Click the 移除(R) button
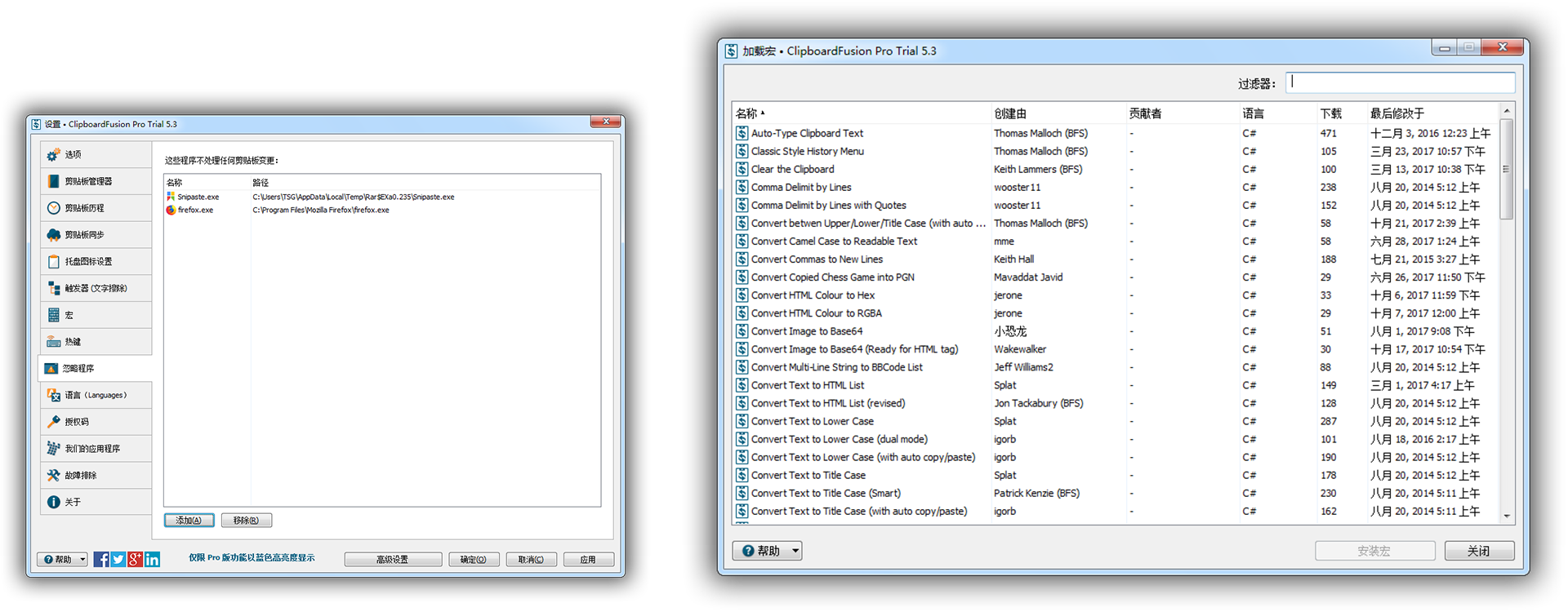The image size is (1568, 612). pos(246,521)
